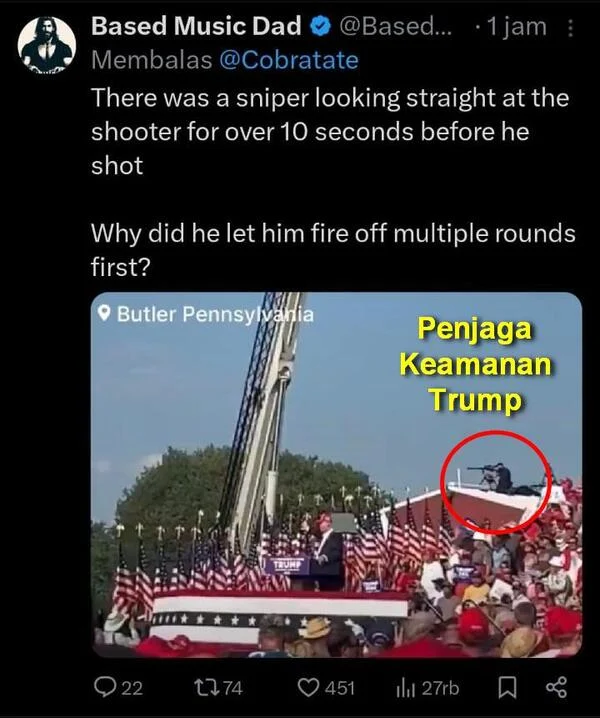Click the 1 jam timestamp
This screenshot has height=718, width=600.
[516, 27]
